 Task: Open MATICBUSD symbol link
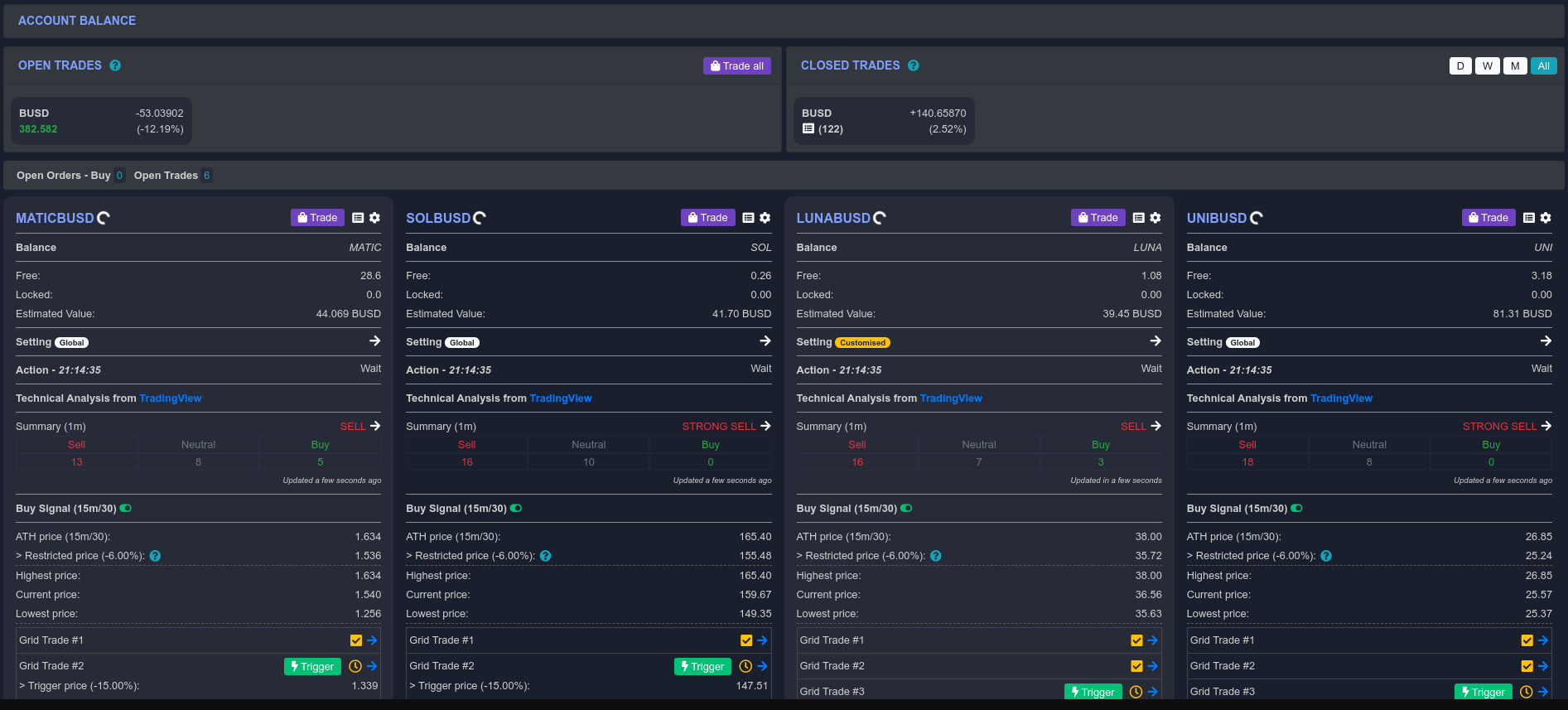(x=55, y=218)
